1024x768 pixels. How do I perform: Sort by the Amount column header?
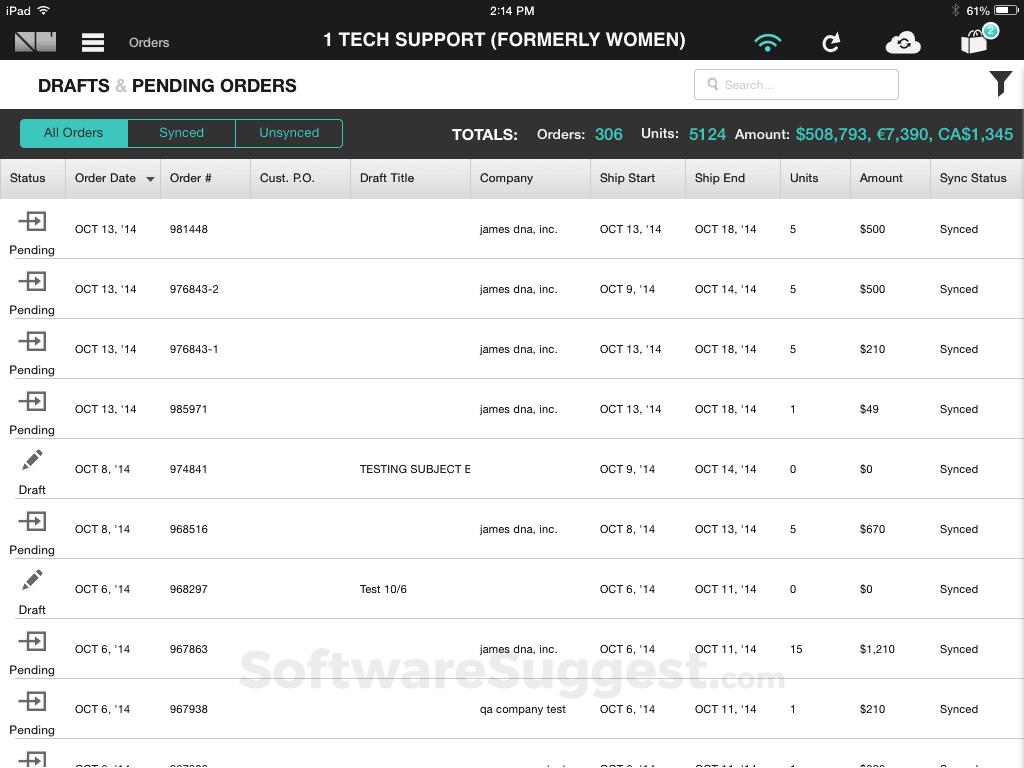pos(881,178)
